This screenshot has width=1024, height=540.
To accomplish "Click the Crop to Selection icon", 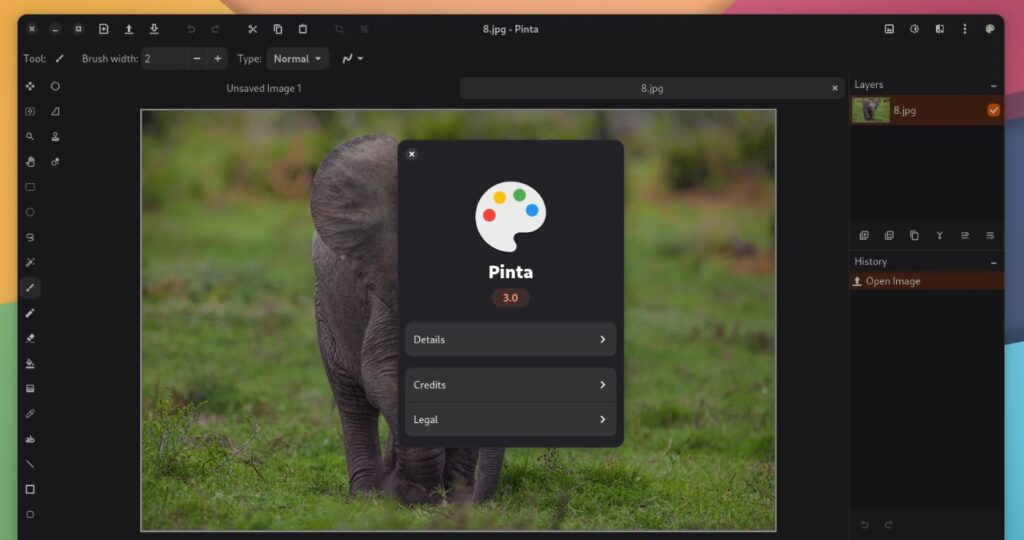I will click(339, 29).
